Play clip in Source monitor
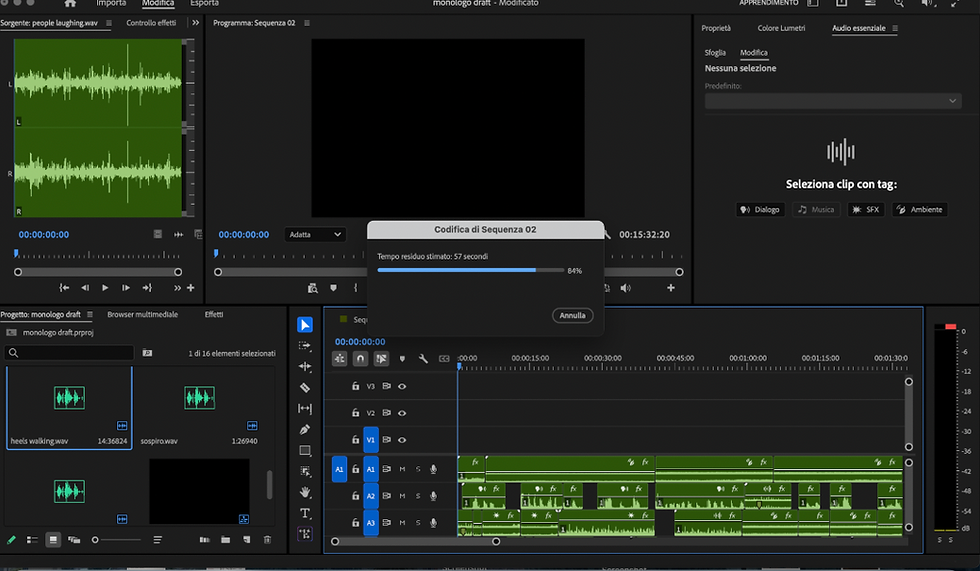Viewport: 980px width, 571px height. tap(105, 288)
